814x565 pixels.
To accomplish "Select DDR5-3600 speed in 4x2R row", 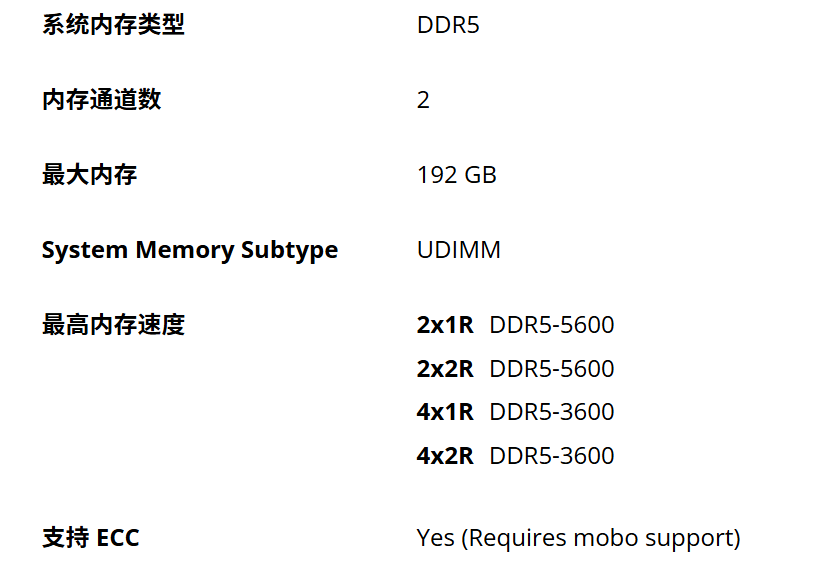I will coord(552,456).
